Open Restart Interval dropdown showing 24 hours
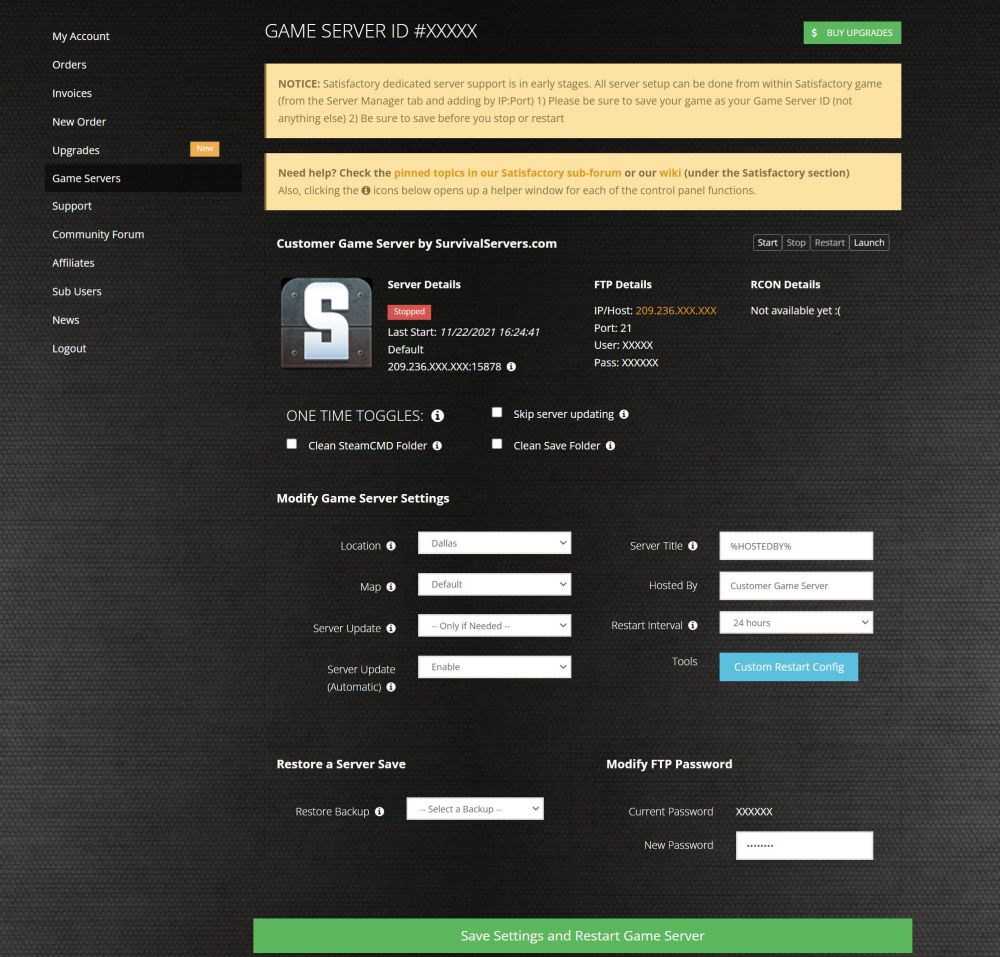Screen dimensions: 1000x957 click(796, 622)
